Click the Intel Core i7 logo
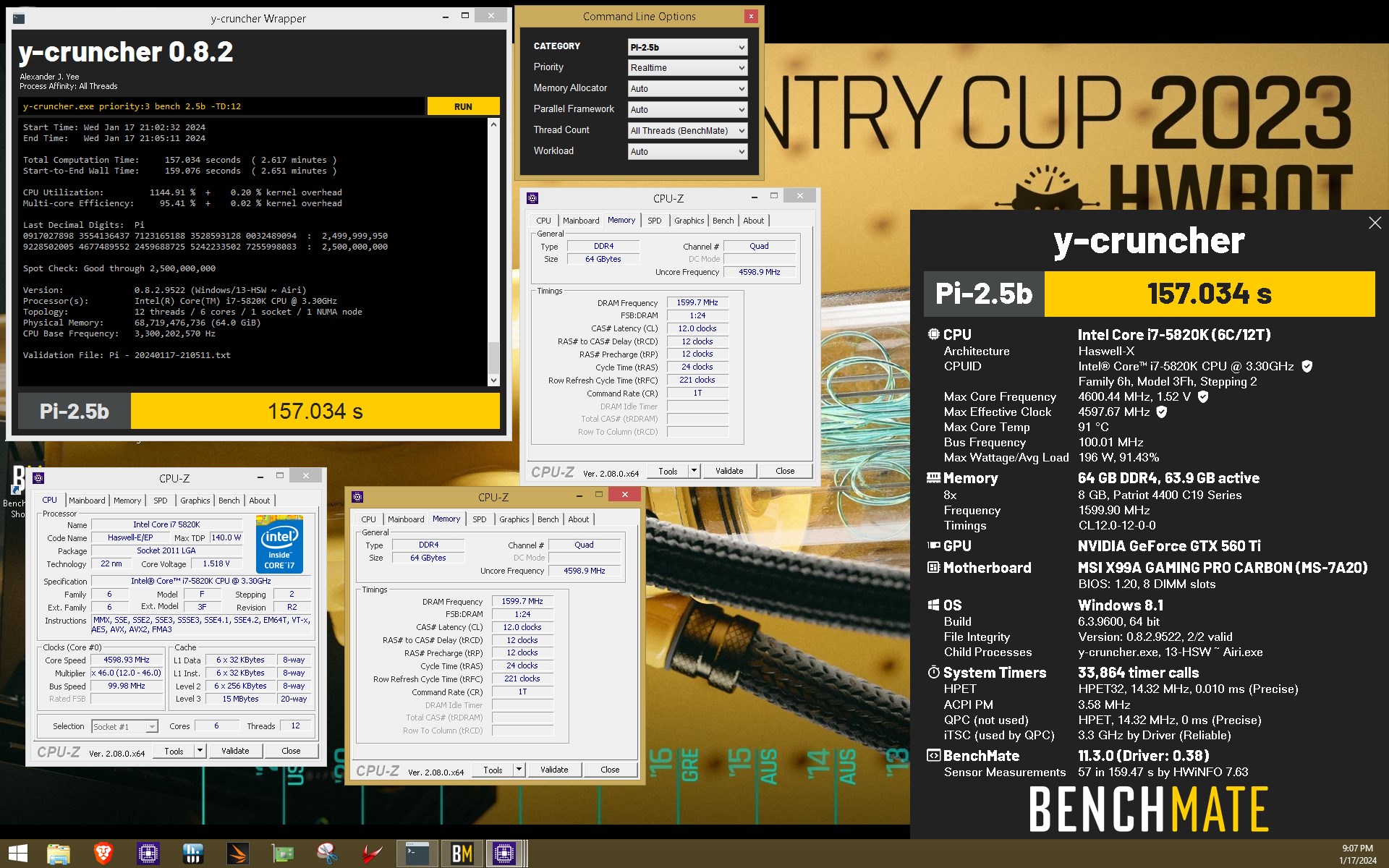This screenshot has height=868, width=1389. click(x=279, y=544)
